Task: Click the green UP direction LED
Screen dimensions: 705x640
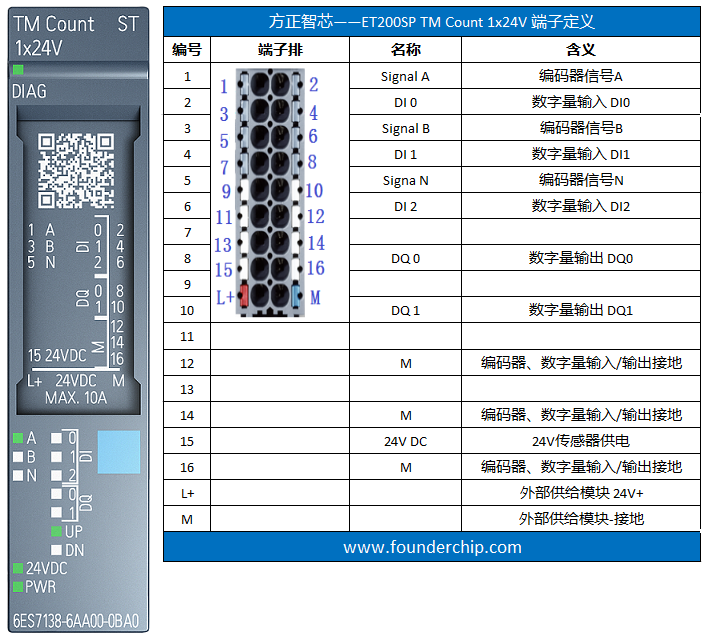Action: pyautogui.click(x=57, y=531)
